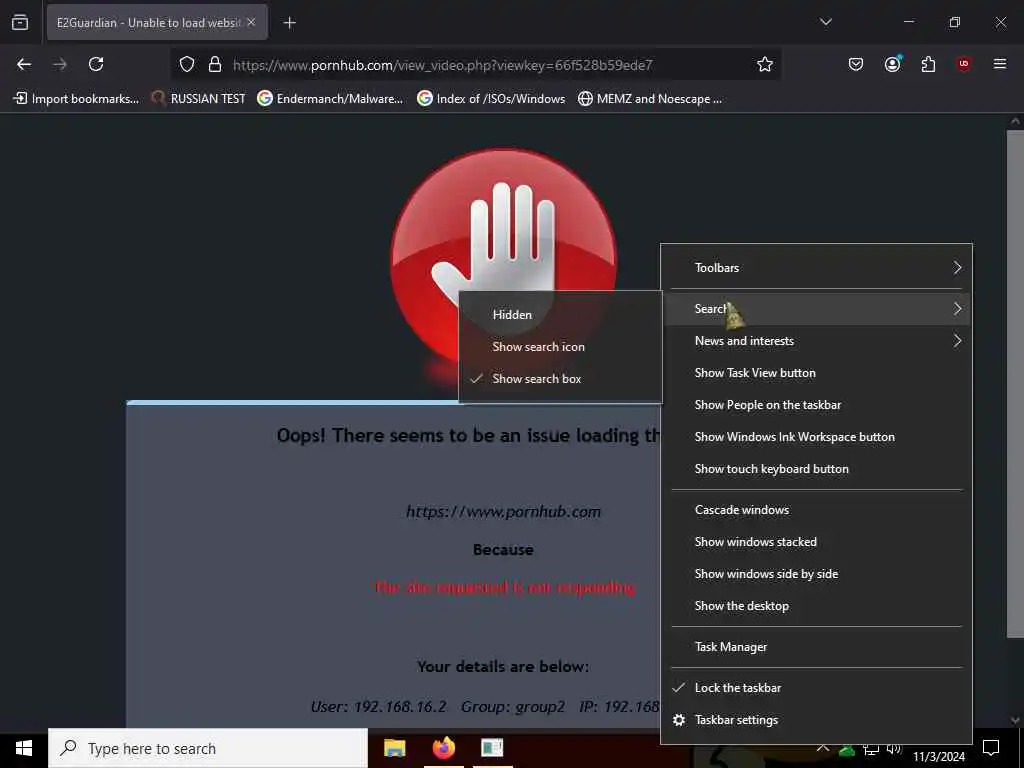Screen dimensions: 1024x768
Task: Open the network tray icon
Action: (x=871, y=750)
